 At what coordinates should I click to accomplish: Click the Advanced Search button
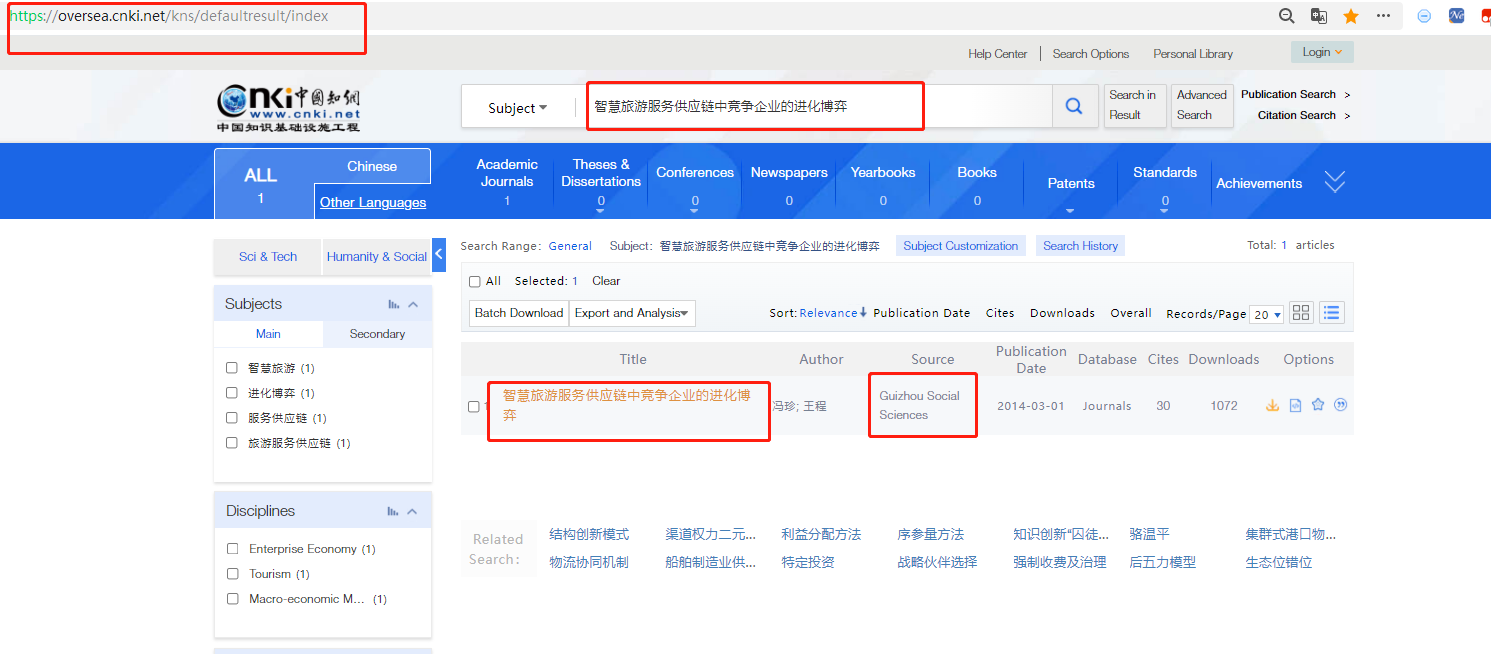[x=1202, y=105]
